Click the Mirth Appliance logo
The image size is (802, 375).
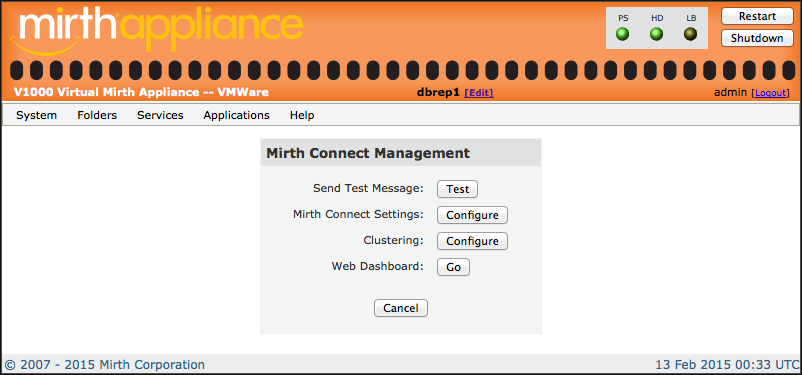(x=157, y=30)
